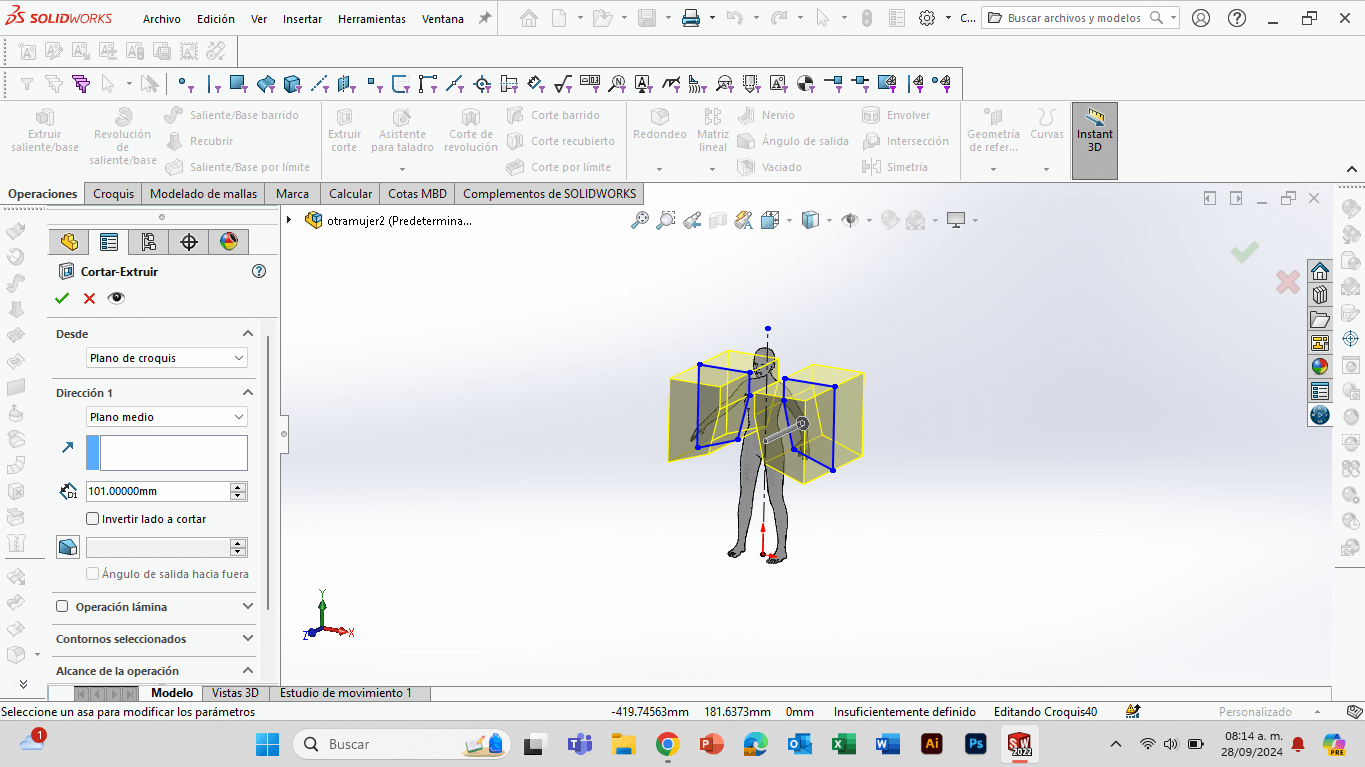Click Asistente para taladro button

click(x=402, y=131)
